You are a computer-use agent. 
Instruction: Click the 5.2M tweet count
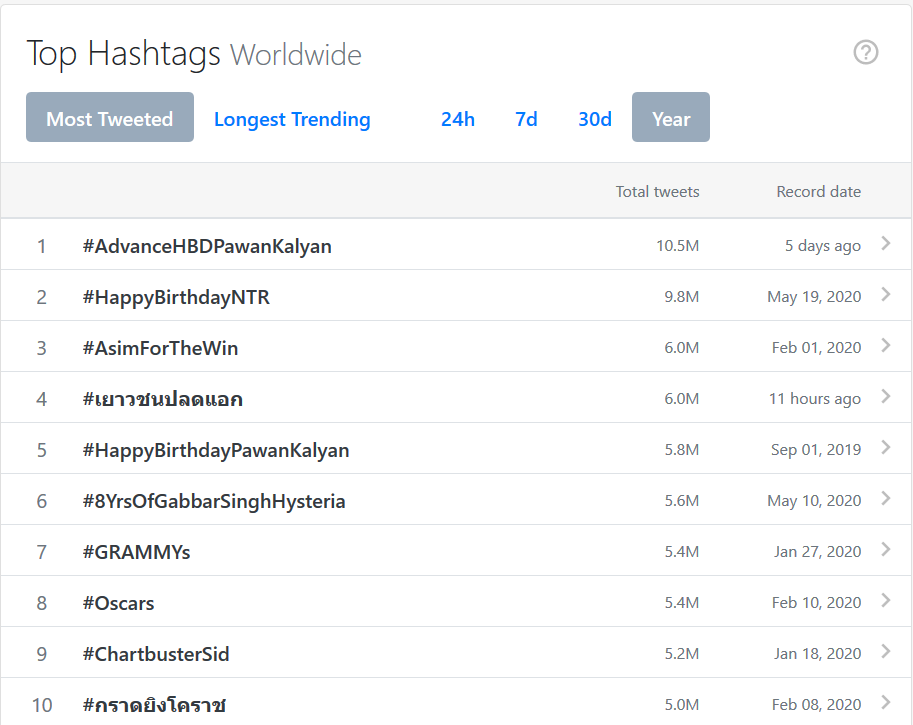(681, 653)
